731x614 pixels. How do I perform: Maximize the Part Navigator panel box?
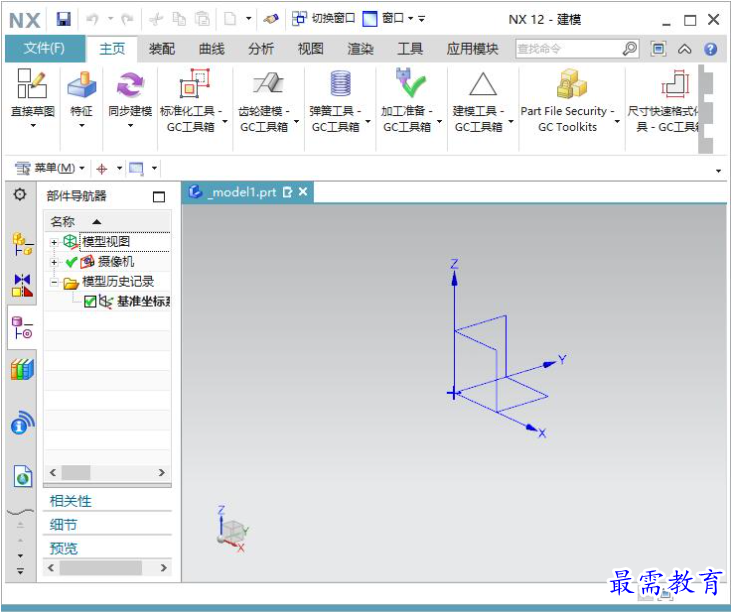pyautogui.click(x=159, y=197)
